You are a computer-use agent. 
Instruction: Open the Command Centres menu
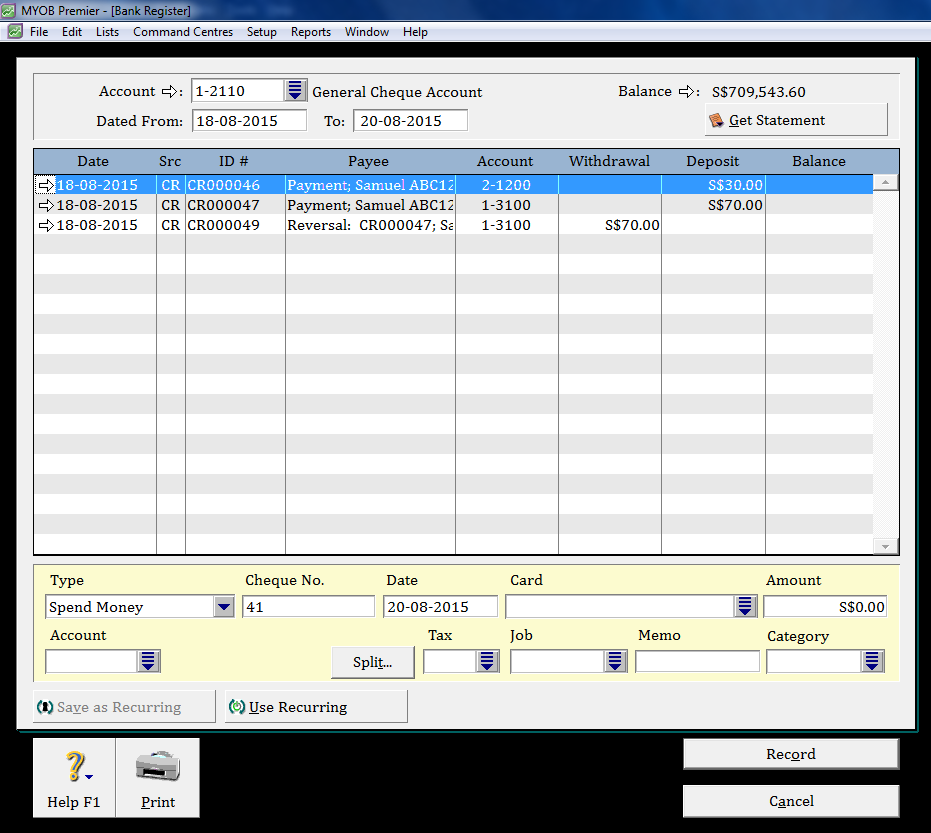183,32
